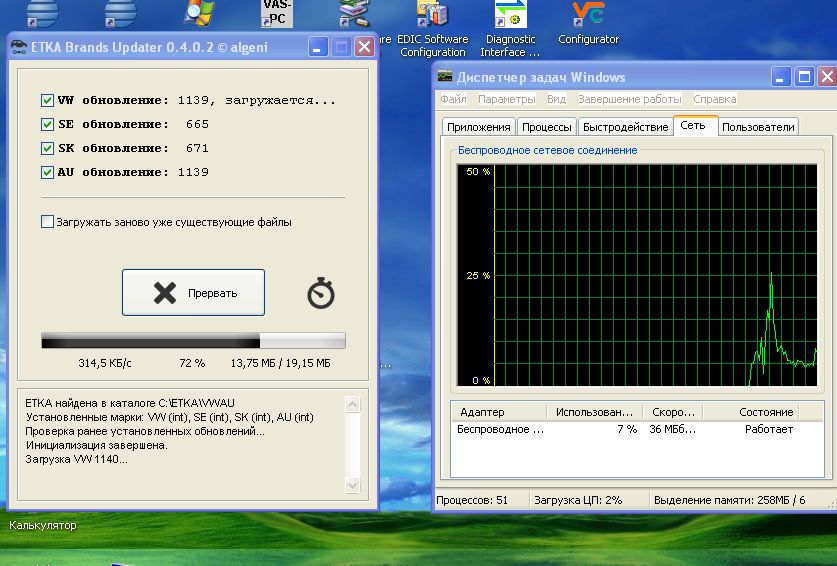Viewport: 837px width, 566px height.
Task: Click the download progress bar
Action: (193, 341)
